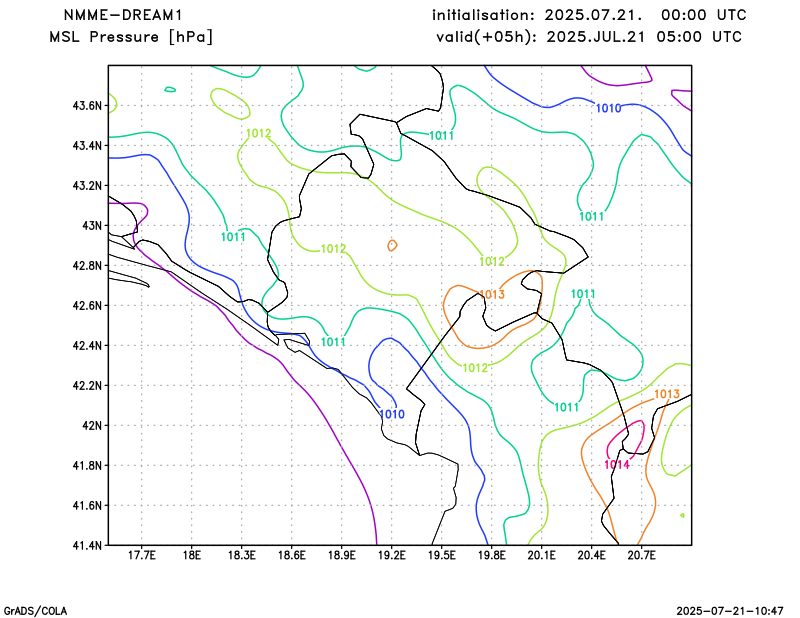Image resolution: width=800 pixels, height=618 pixels.
Task: Select the 18.6E longitude label
Action: pos(291,555)
